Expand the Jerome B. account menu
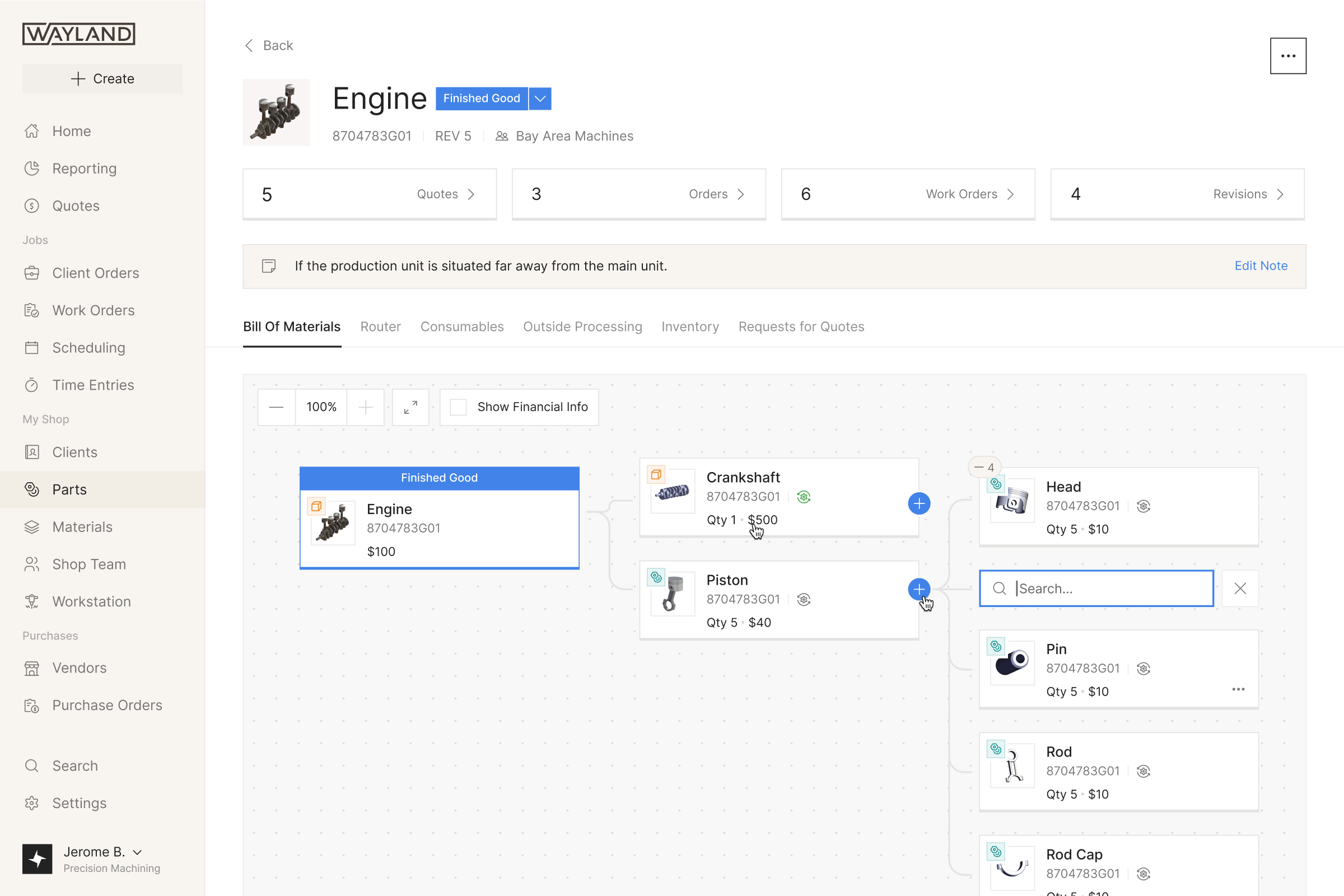Viewport: 1344px width, 896px height. click(137, 852)
